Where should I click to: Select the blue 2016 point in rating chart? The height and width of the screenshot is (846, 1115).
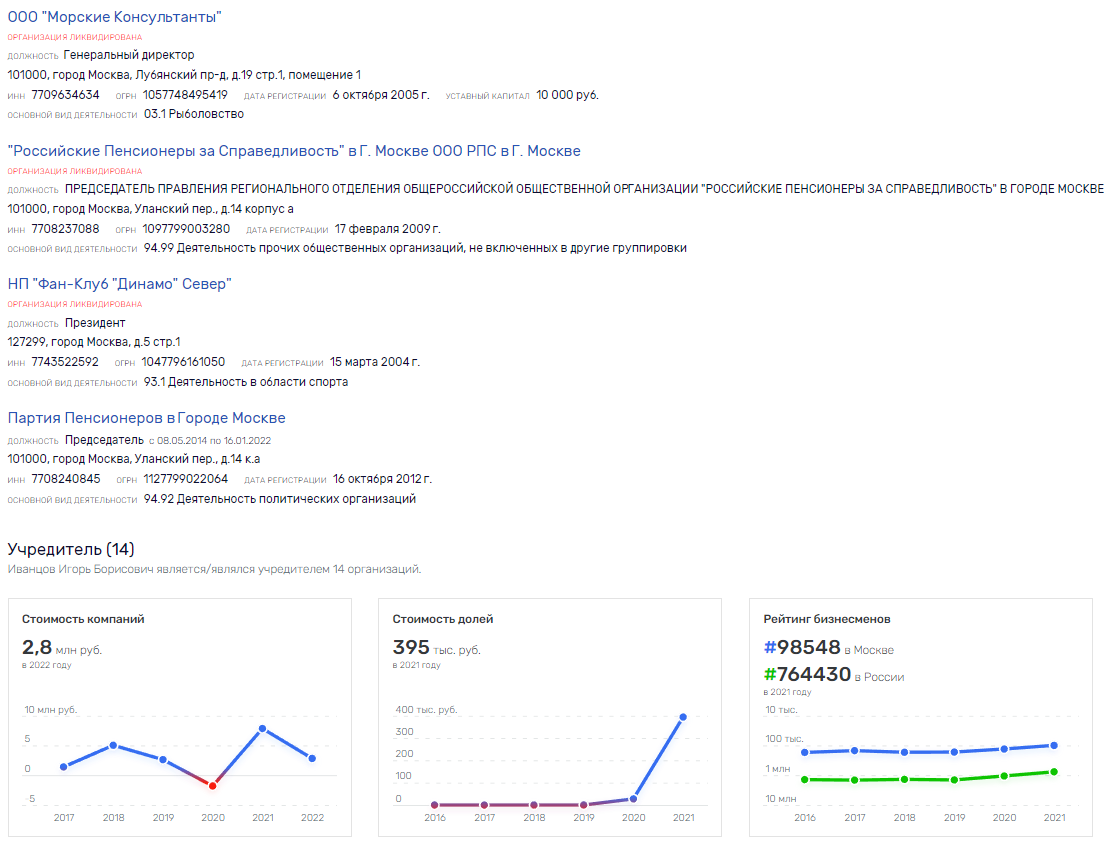pyautogui.click(x=805, y=752)
